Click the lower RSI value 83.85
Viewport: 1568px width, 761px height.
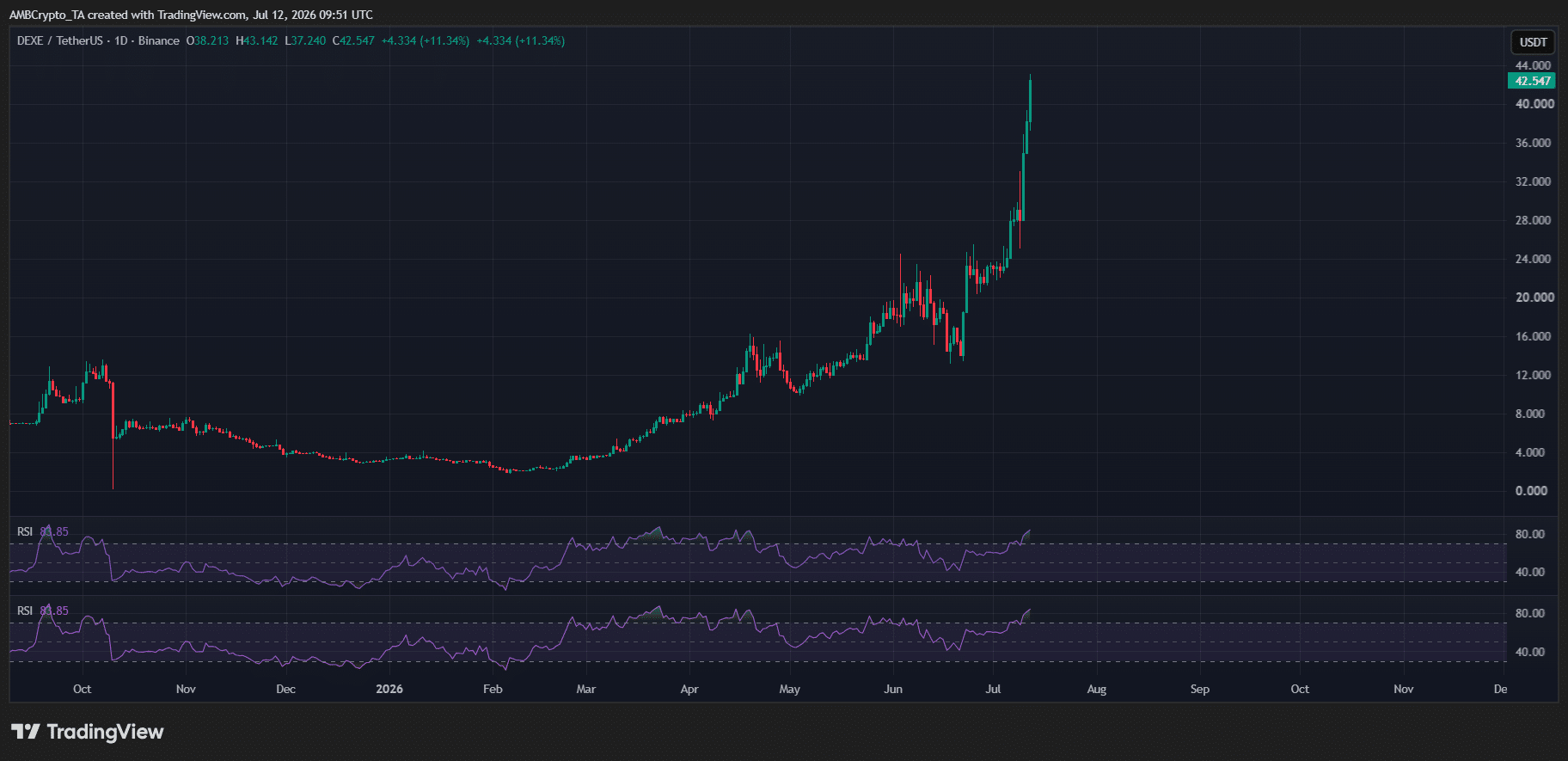[54, 611]
